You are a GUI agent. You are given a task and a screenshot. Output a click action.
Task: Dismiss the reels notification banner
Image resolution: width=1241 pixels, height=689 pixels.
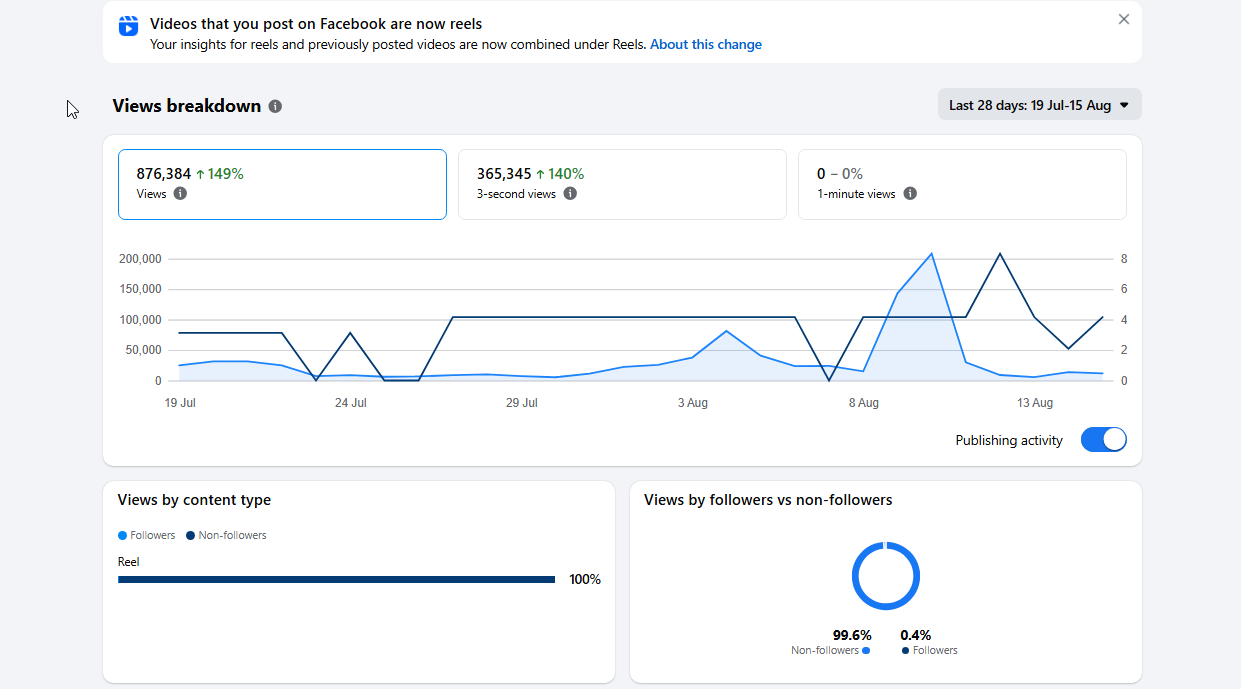pos(1124,19)
